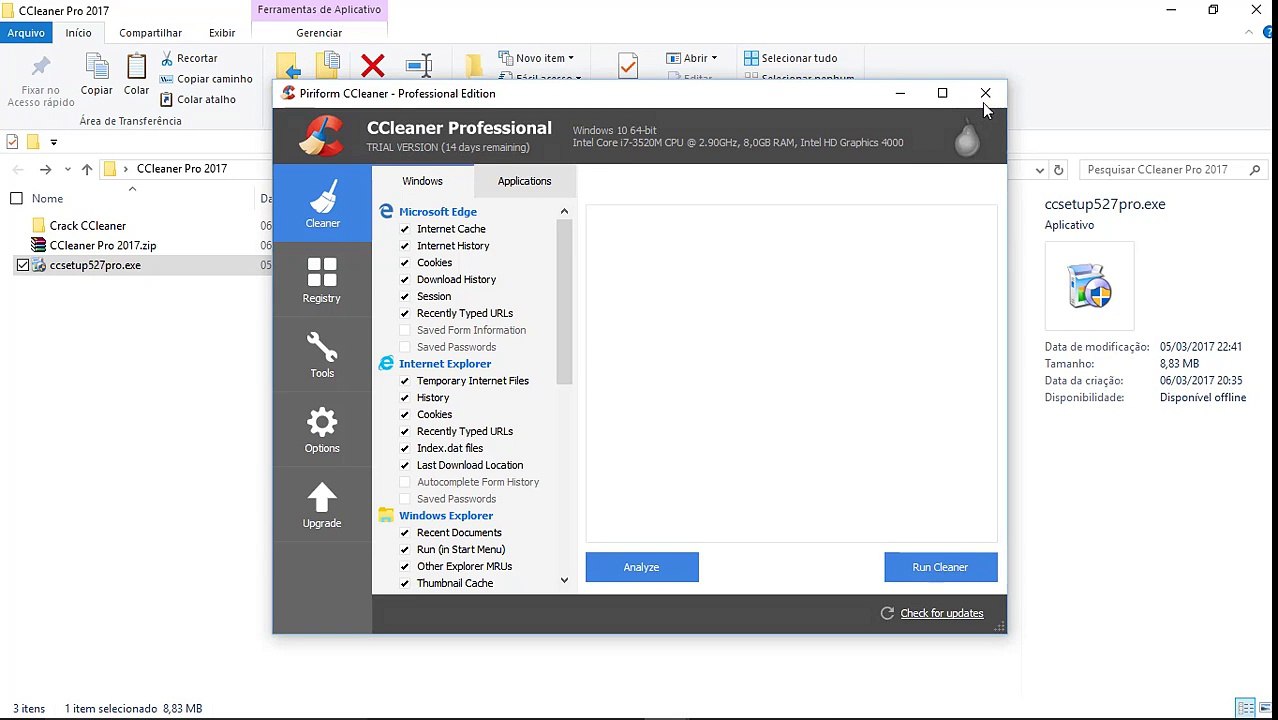Uncheck Internet History under Microsoft Edge
The image size is (1278, 720).
405,246
